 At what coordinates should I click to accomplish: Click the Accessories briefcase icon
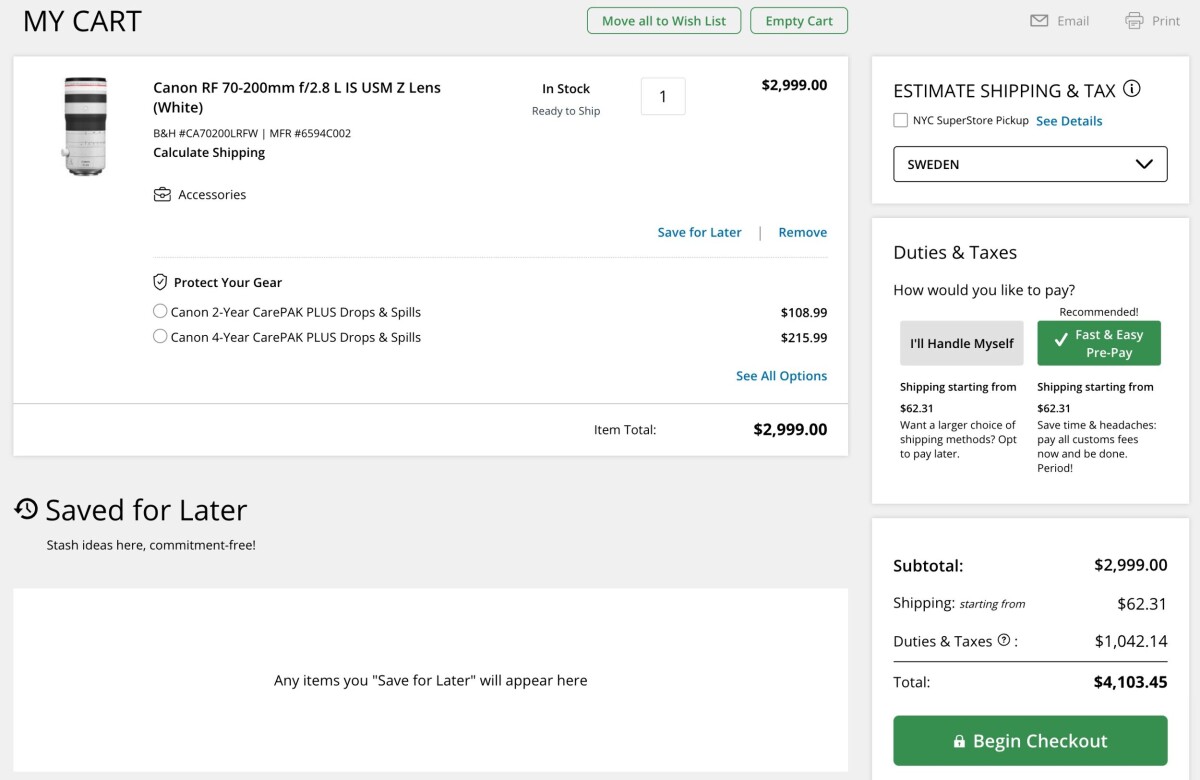pos(162,194)
